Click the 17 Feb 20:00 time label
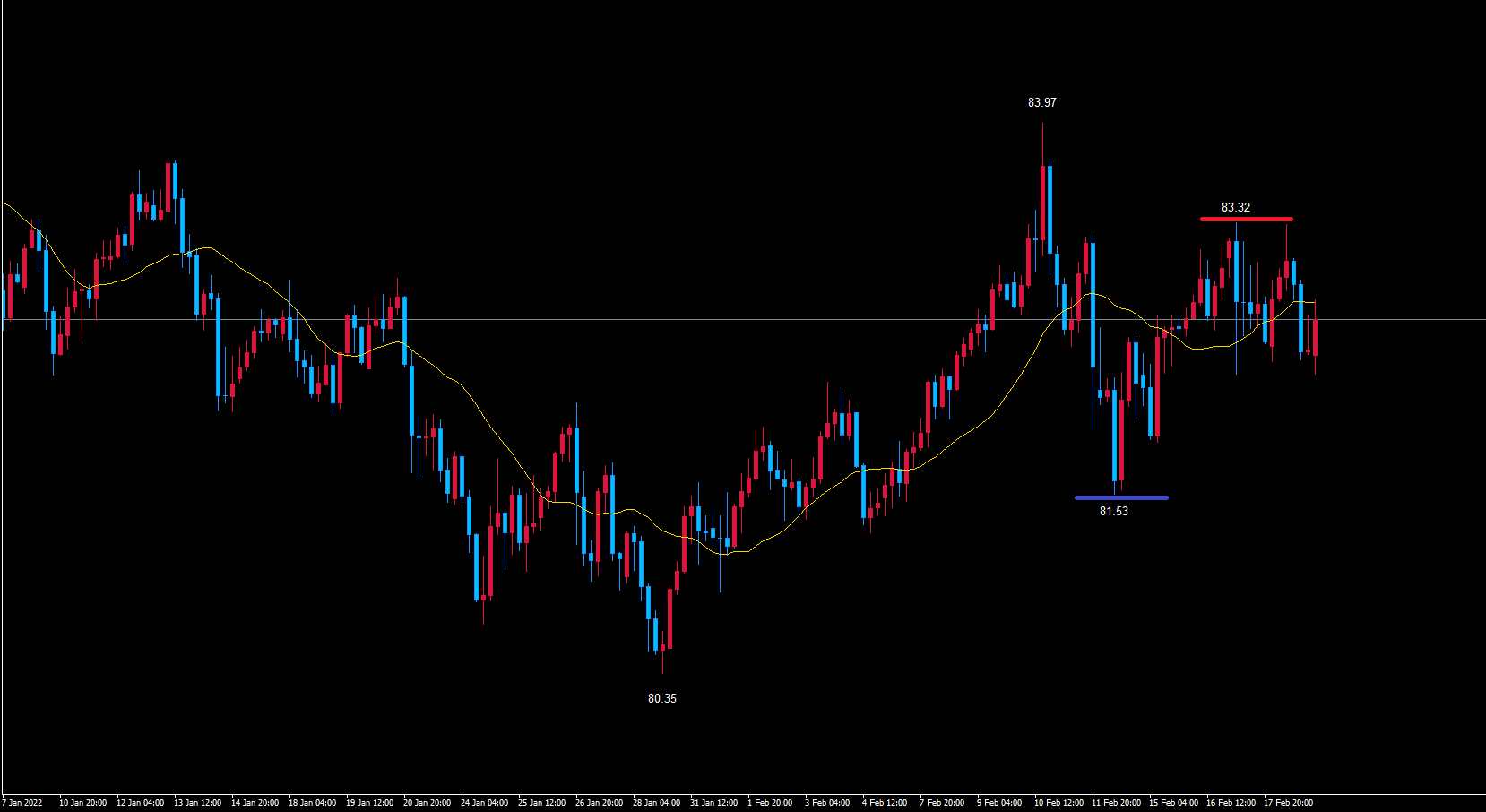This screenshot has height=812, width=1486. click(x=1288, y=803)
